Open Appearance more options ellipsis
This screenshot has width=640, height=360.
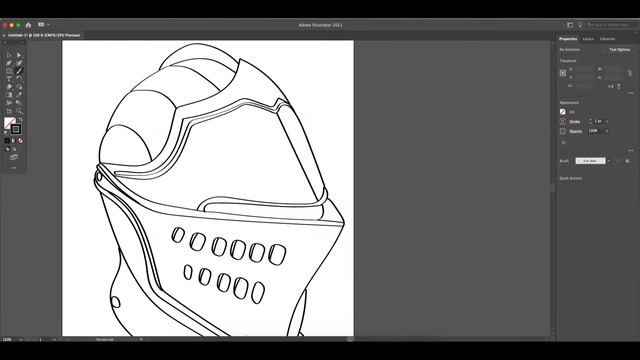pos(631,150)
